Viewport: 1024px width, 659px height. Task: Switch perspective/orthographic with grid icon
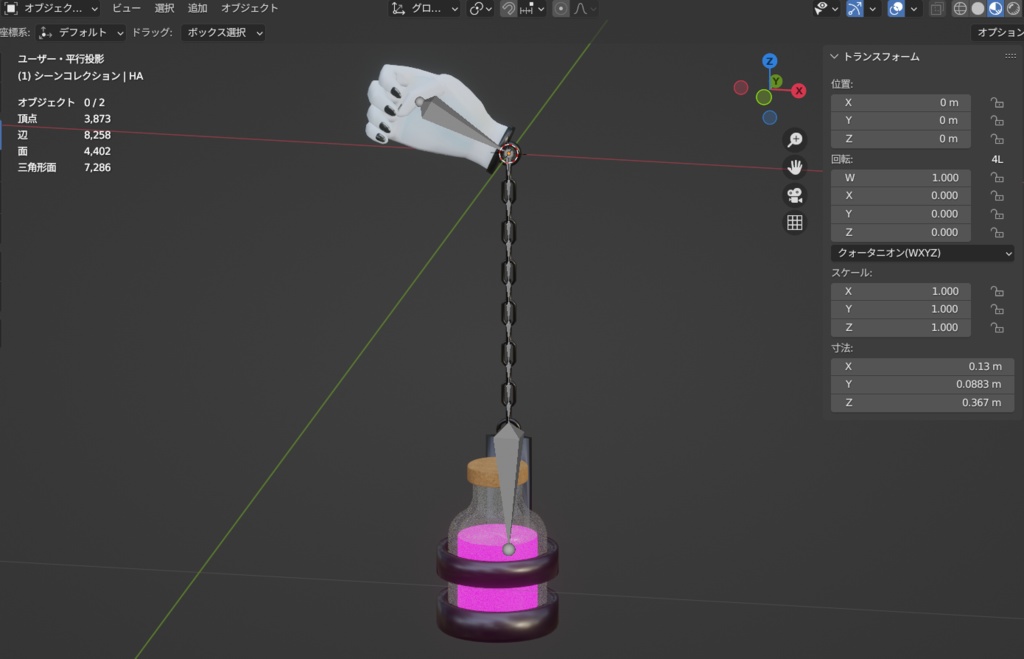point(795,223)
